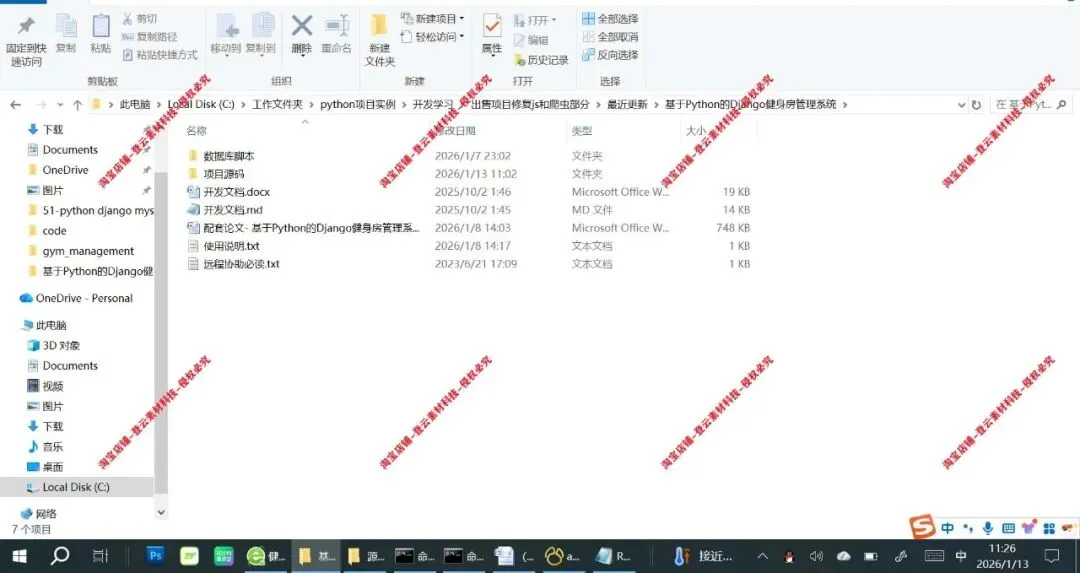Open OneDrive in Quick access sidebar
Screen dimensions: 1080x573
pos(65,169)
